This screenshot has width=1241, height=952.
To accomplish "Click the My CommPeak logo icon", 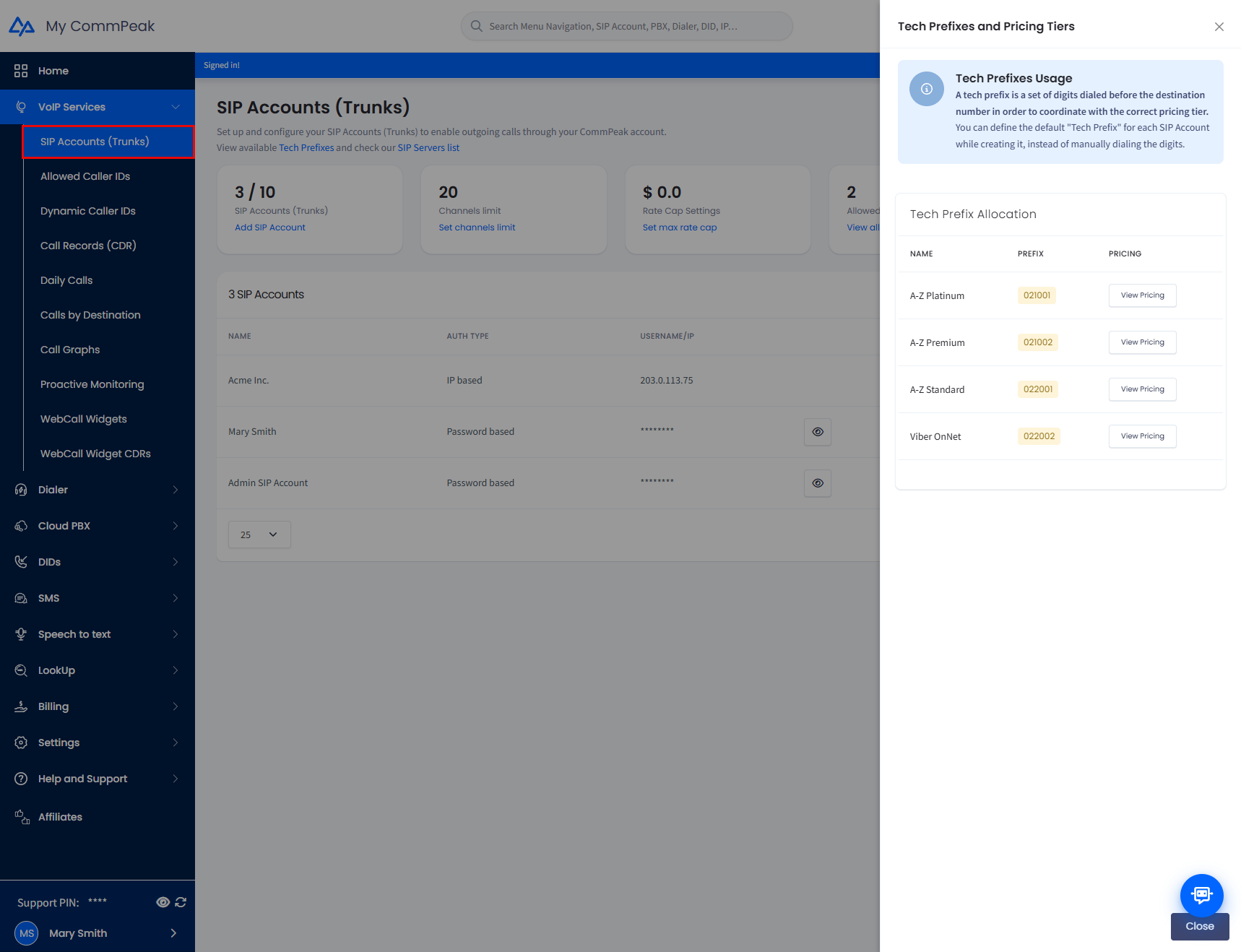I will click(x=22, y=27).
